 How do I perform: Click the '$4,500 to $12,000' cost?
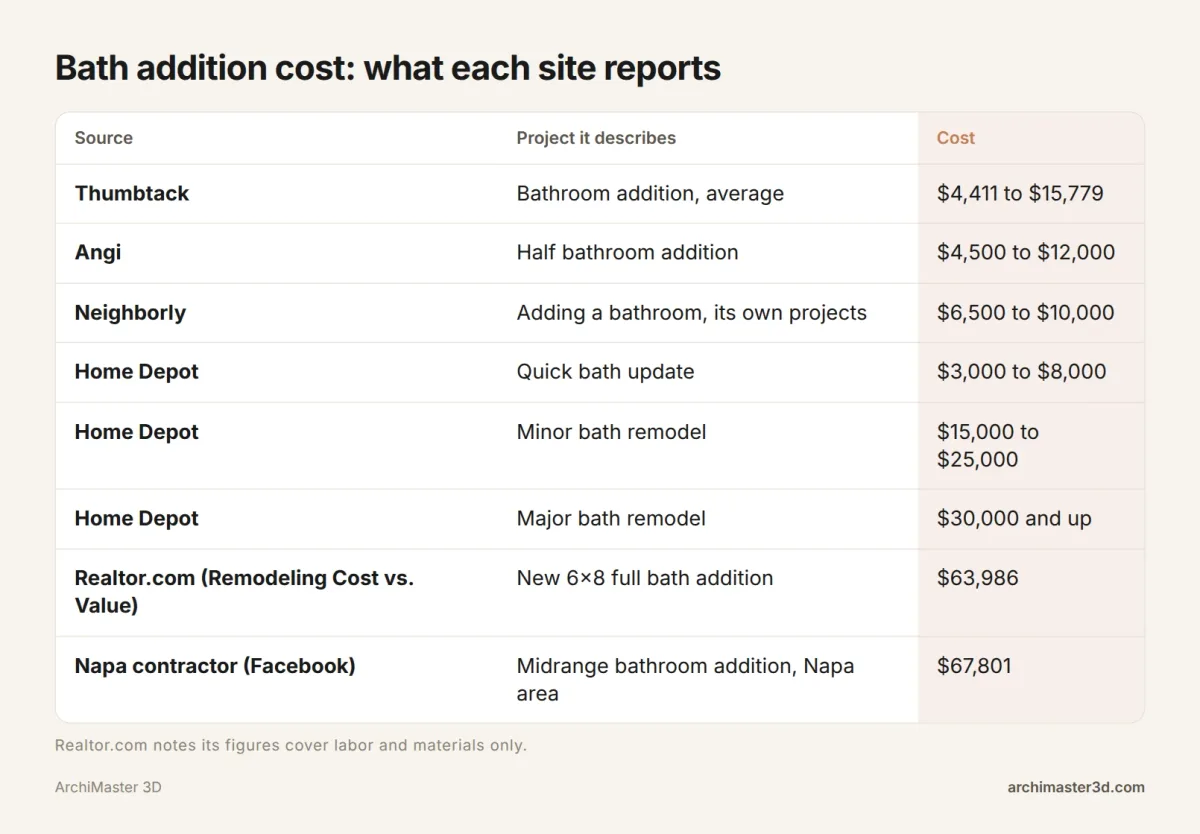tap(1026, 253)
